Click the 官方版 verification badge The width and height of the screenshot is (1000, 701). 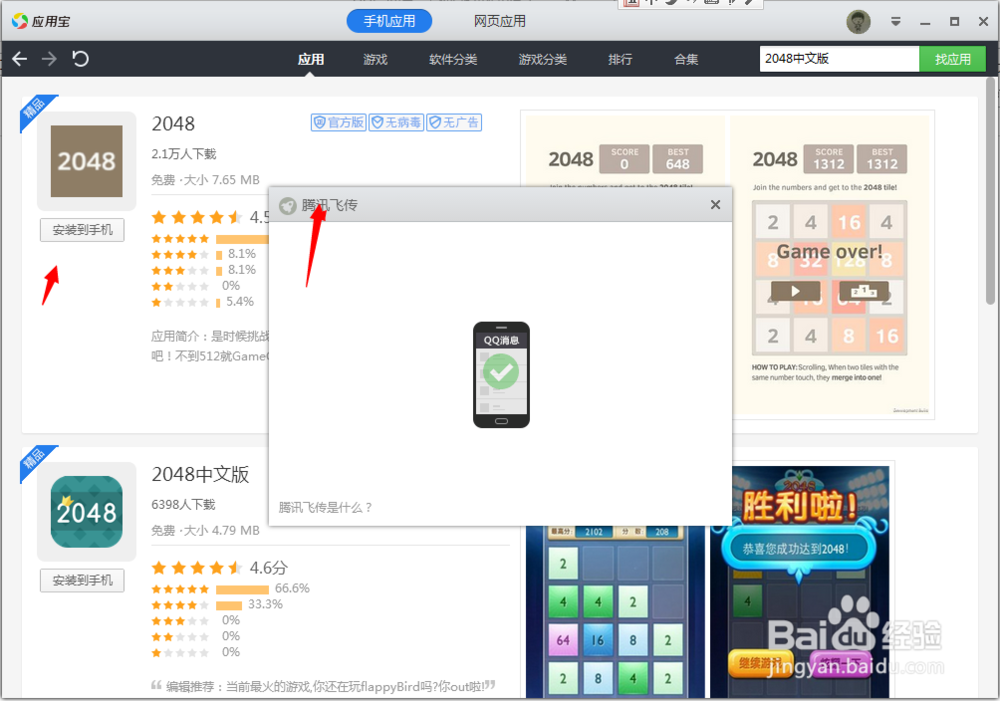click(x=338, y=122)
